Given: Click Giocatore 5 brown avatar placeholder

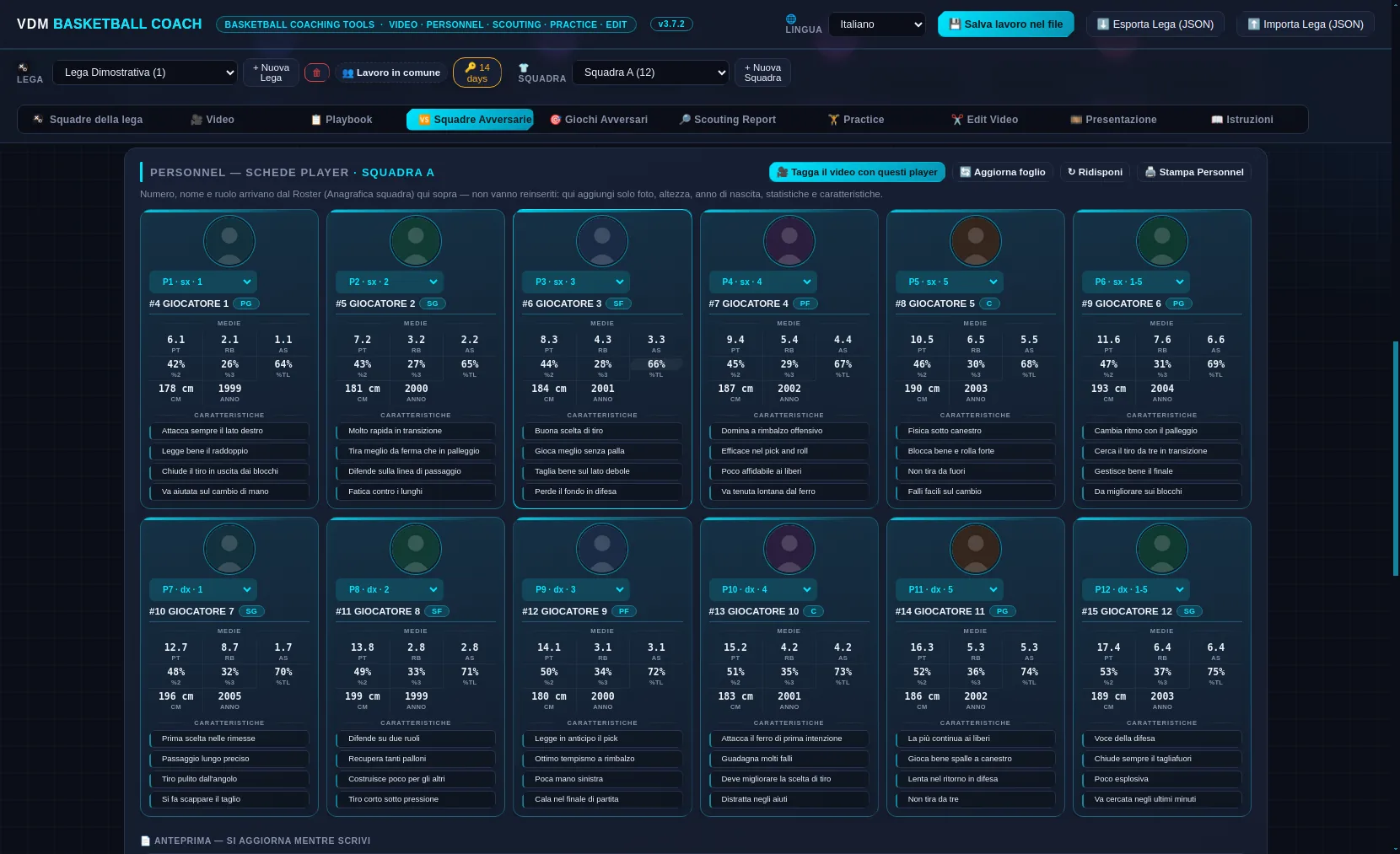Looking at the screenshot, I should tap(976, 241).
